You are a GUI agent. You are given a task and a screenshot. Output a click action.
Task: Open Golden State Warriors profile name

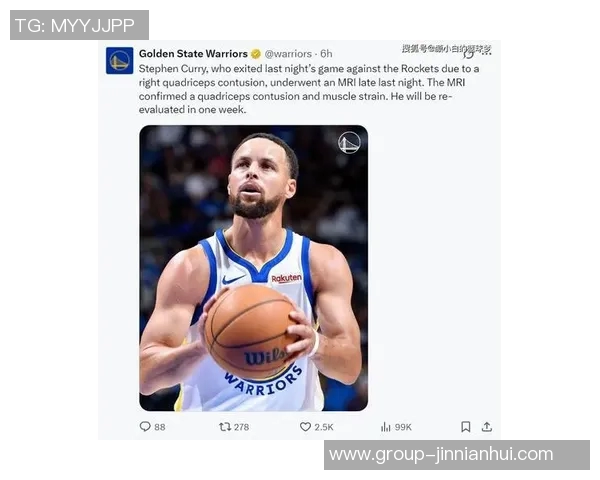tap(193, 54)
